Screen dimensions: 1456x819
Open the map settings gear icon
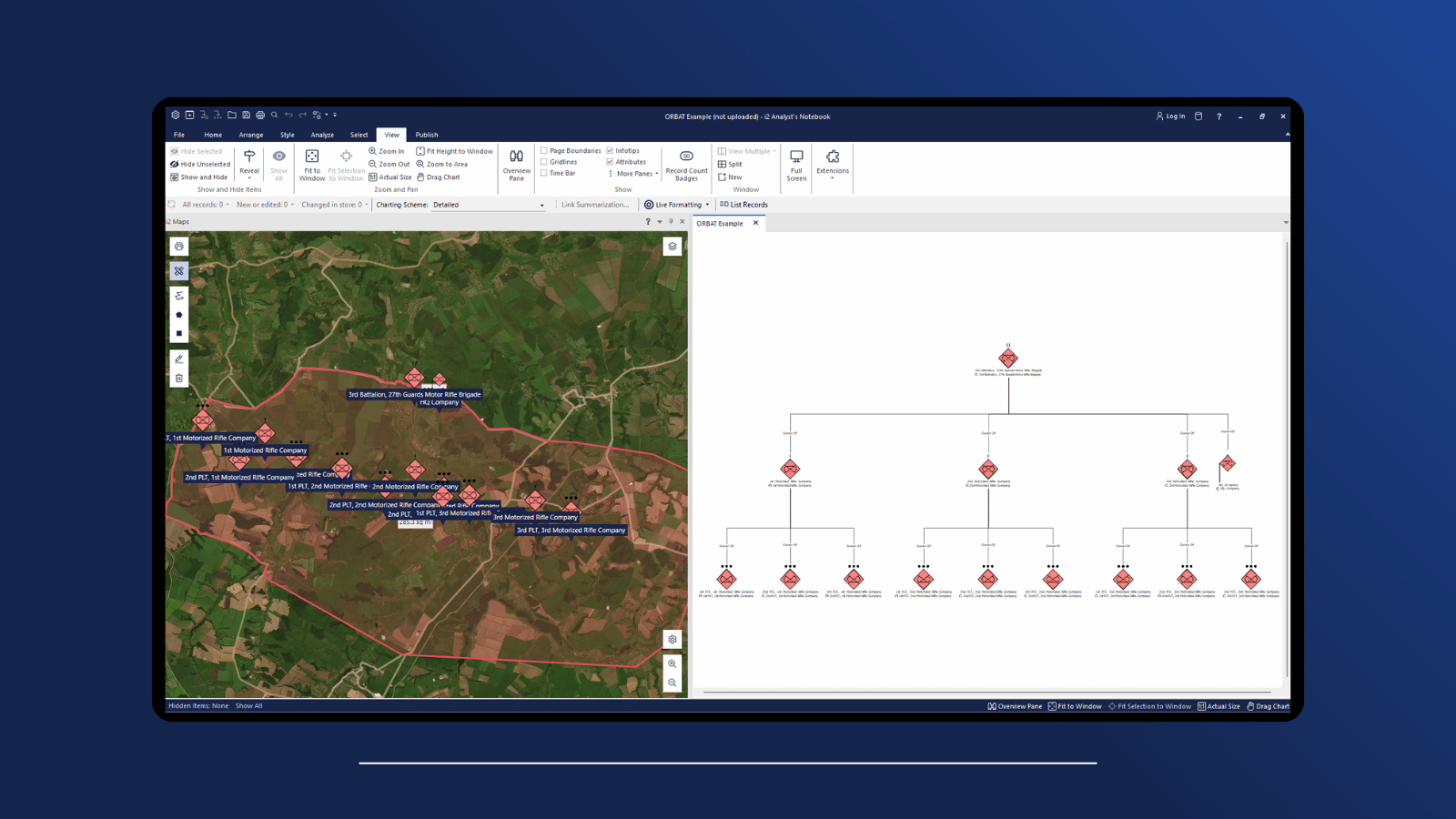pyautogui.click(x=672, y=640)
